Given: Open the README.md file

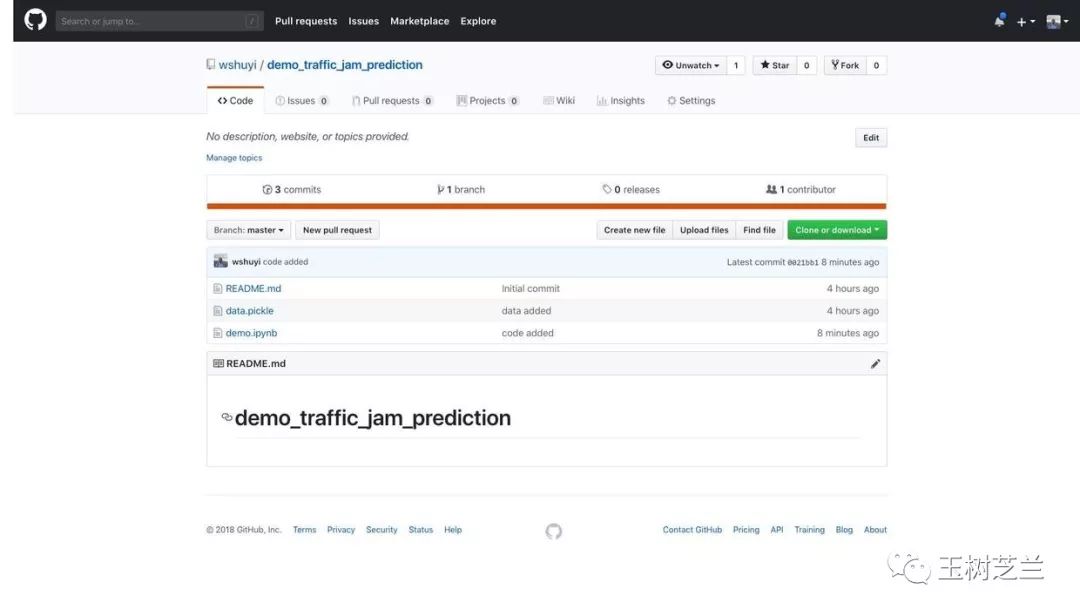Looking at the screenshot, I should pyautogui.click(x=253, y=289).
